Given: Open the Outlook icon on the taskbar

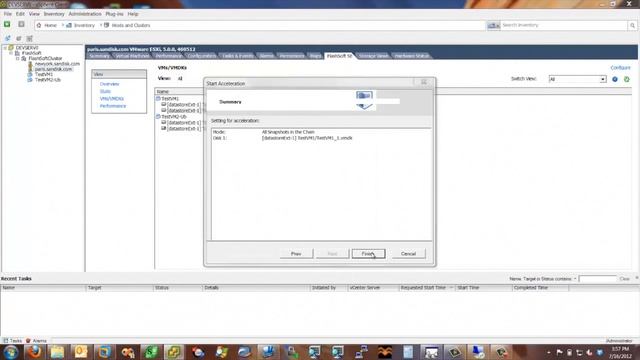Looking at the screenshot, I should [x=81, y=352].
